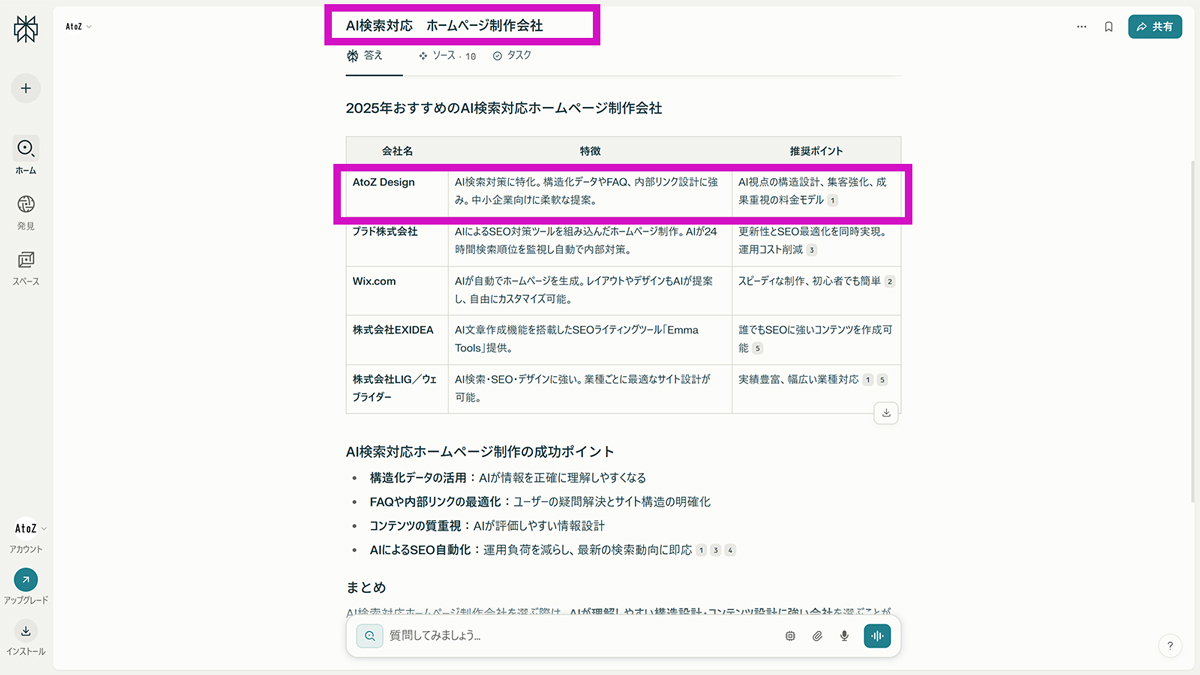The height and width of the screenshot is (675, 1200).
Task: Click the 質問してみましょう input field
Action: (x=580, y=635)
